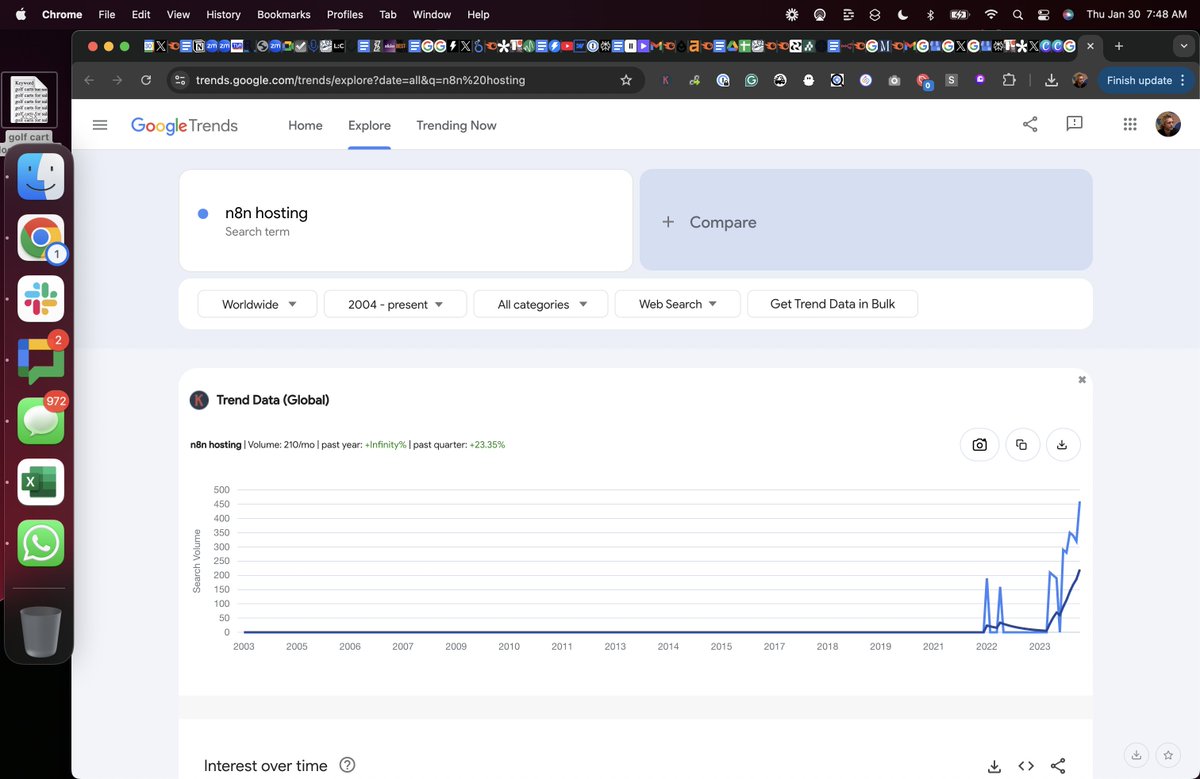Switch to the Trending Now tab
1200x779 pixels.
click(456, 125)
